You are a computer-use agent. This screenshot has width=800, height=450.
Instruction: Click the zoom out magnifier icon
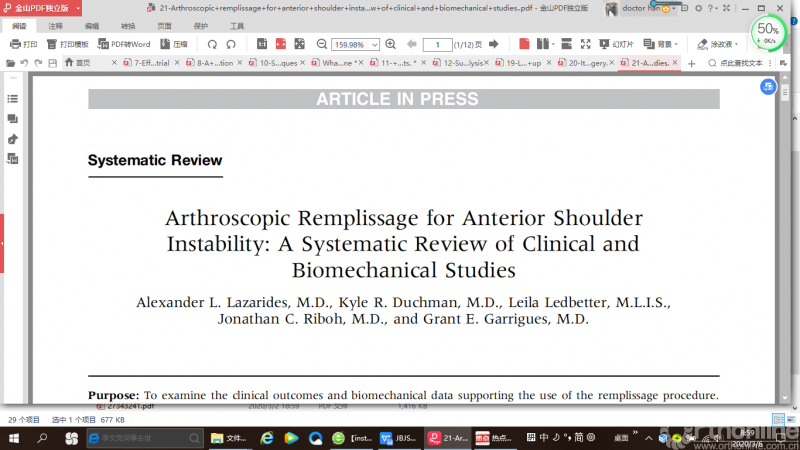coord(322,45)
